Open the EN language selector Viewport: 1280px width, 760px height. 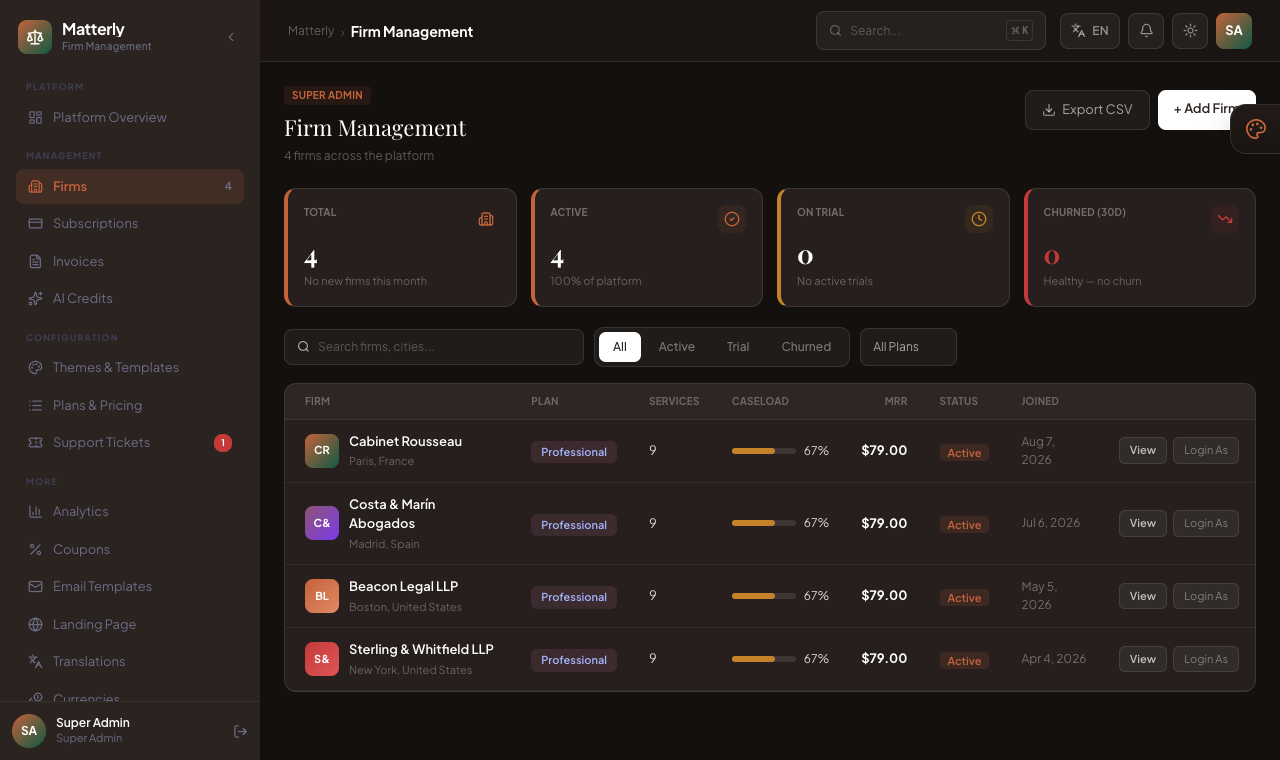click(x=1090, y=31)
